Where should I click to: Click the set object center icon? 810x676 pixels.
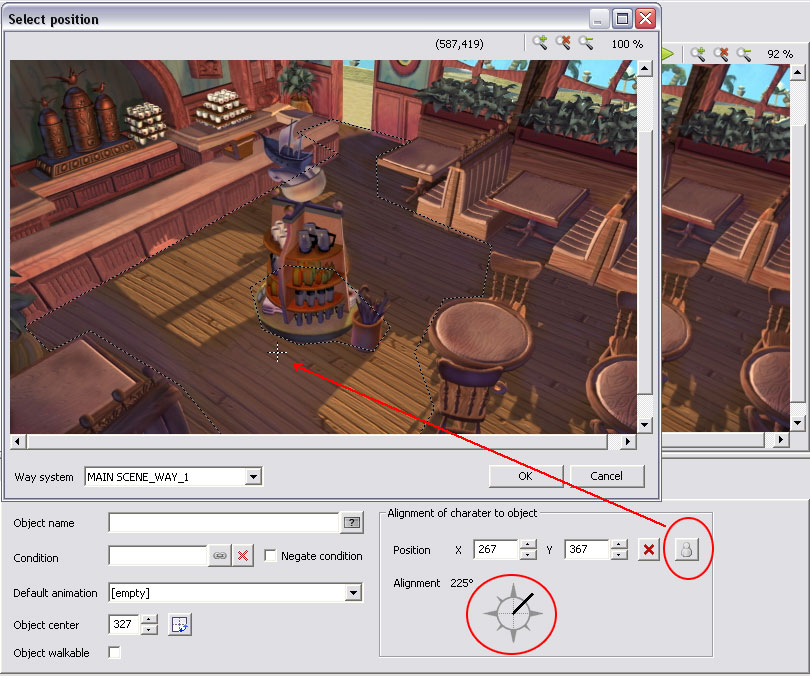(179, 624)
